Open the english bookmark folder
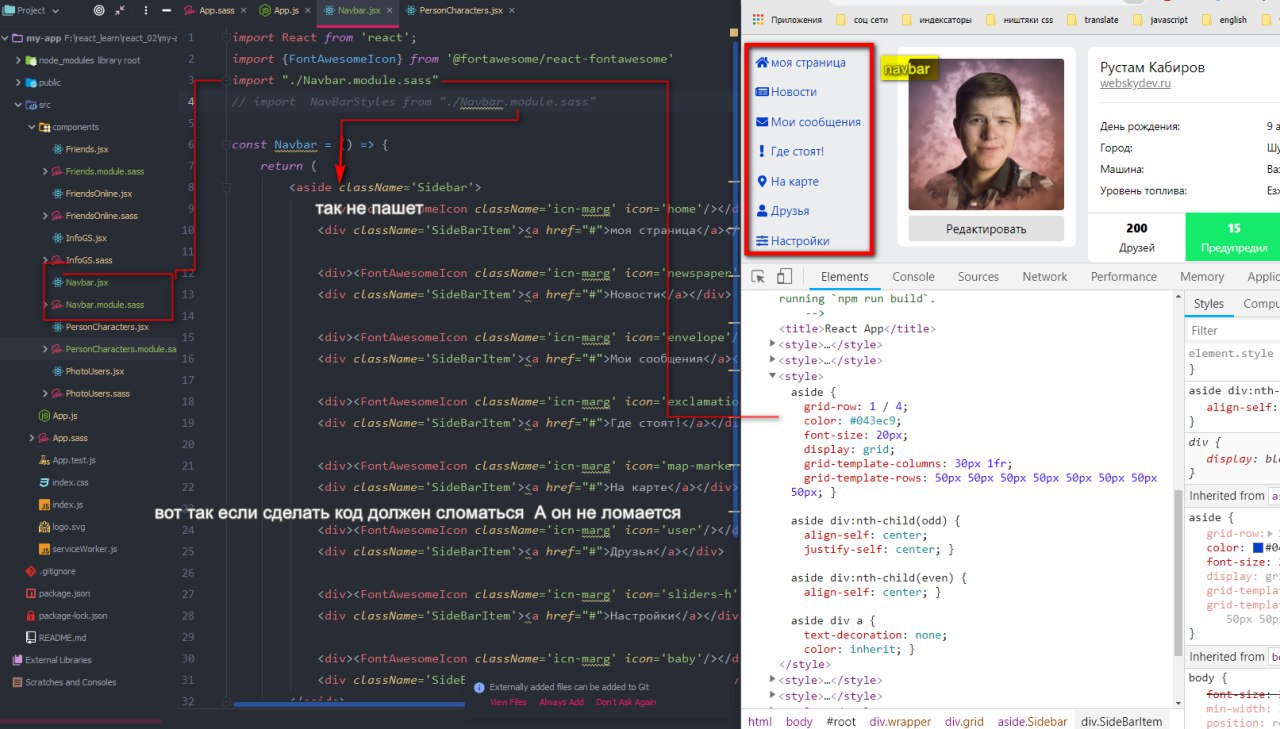 (1225, 19)
